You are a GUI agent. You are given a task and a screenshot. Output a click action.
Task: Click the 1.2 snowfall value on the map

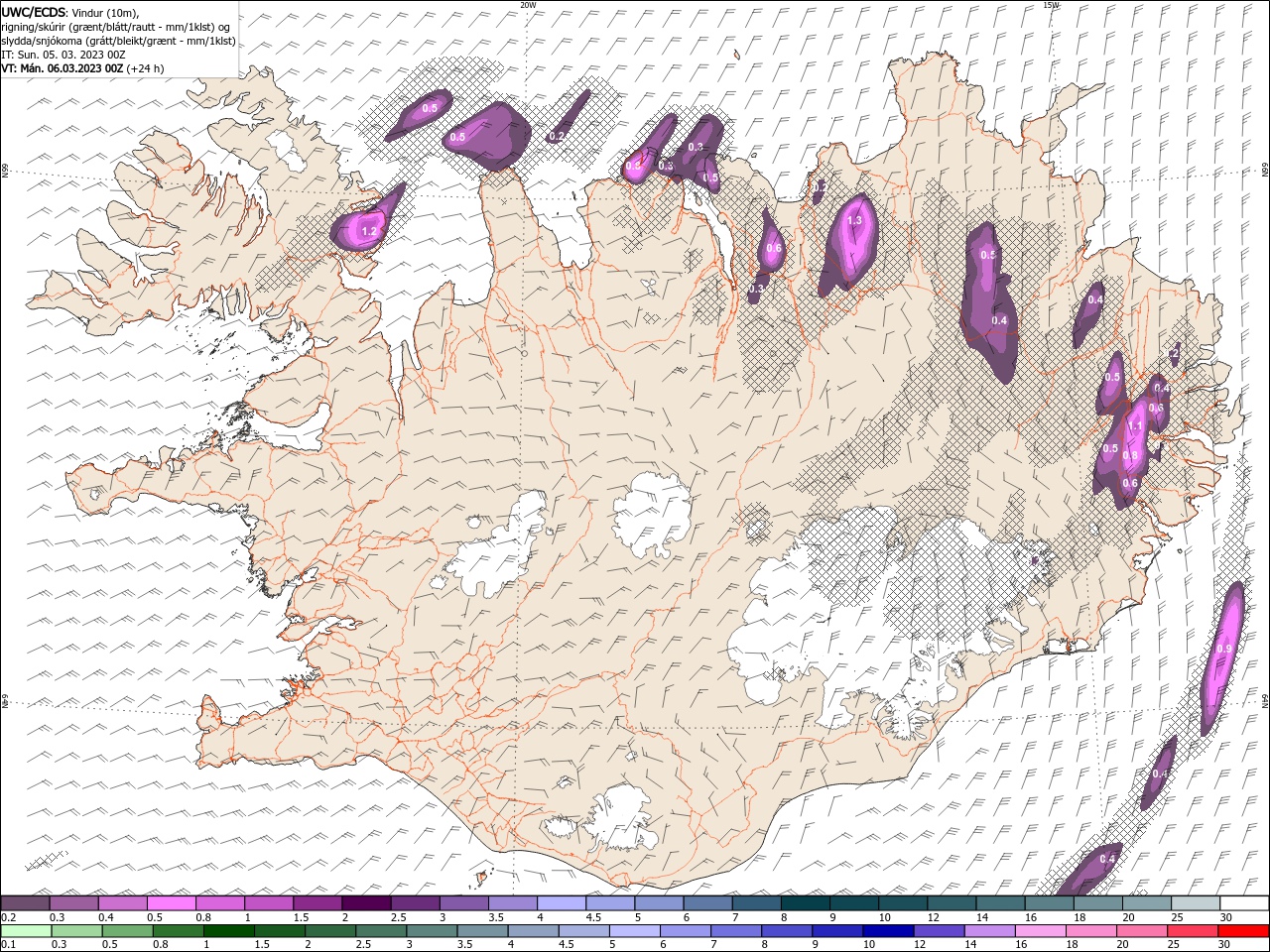coord(369,231)
